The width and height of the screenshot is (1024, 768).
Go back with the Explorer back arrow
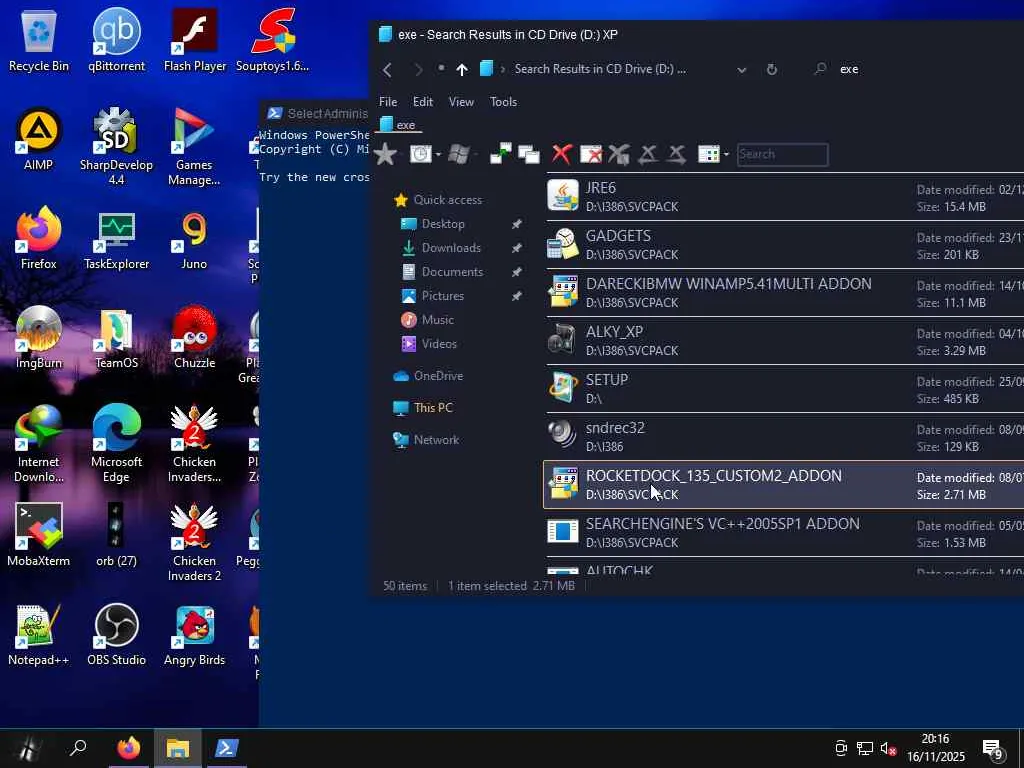tap(387, 69)
